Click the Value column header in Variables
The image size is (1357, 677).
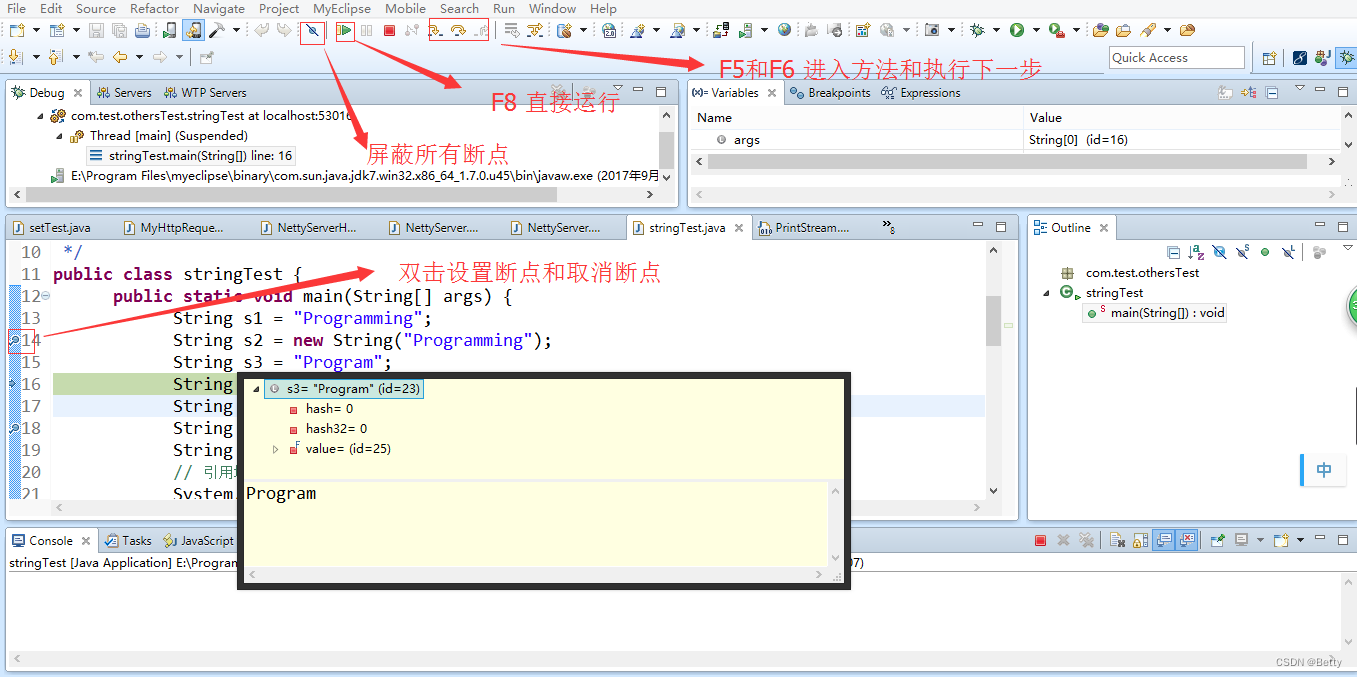[1046, 118]
